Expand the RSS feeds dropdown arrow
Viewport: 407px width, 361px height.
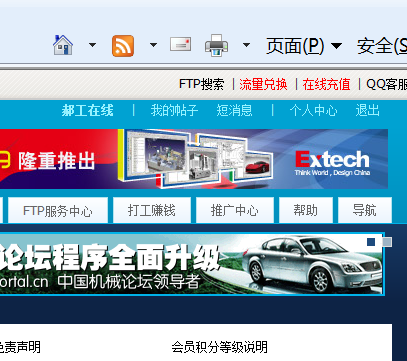(153, 45)
